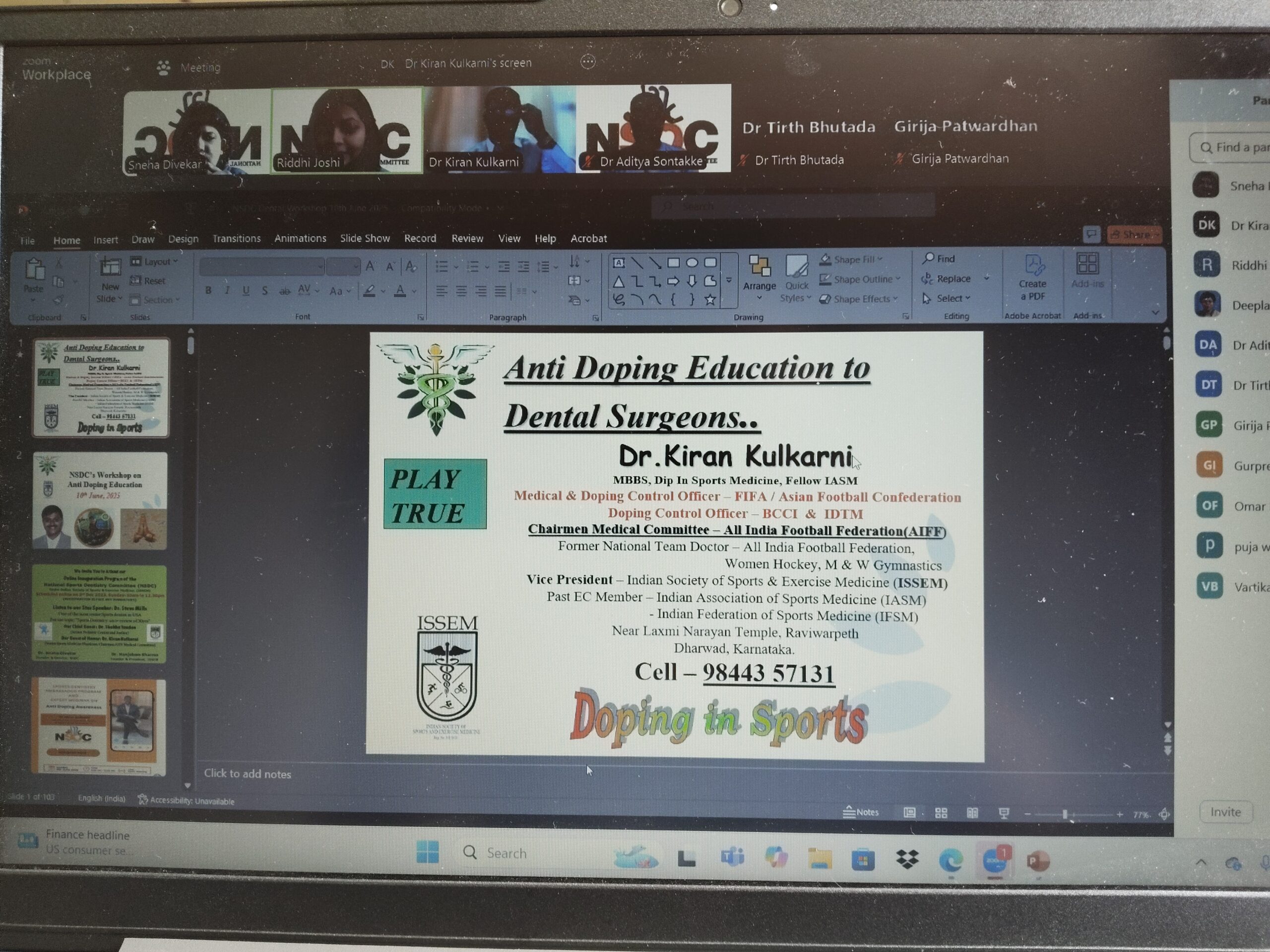Switch to Slide Sorter view icon
Image resolution: width=1270 pixels, height=952 pixels.
pyautogui.click(x=941, y=813)
